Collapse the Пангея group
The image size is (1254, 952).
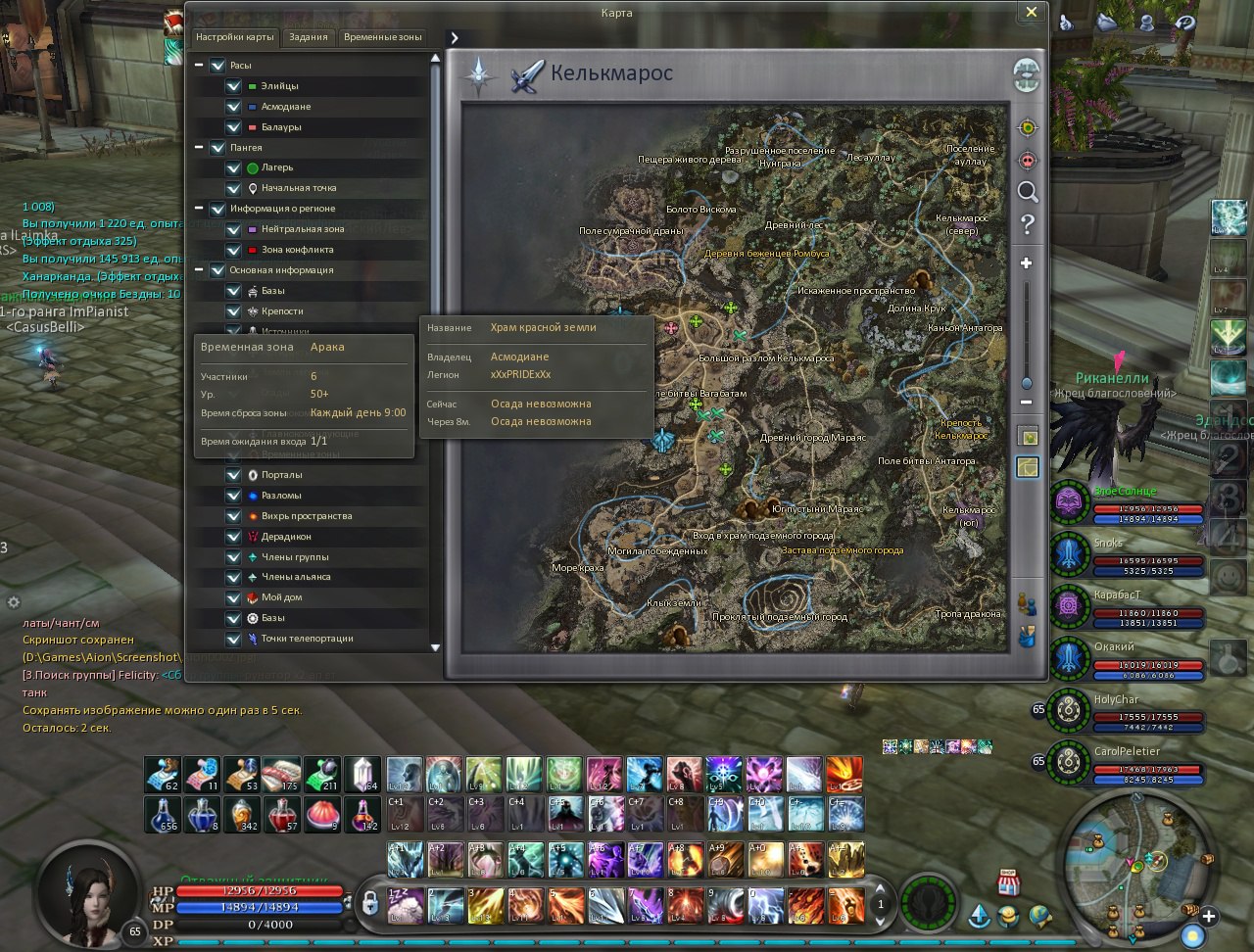click(x=199, y=147)
